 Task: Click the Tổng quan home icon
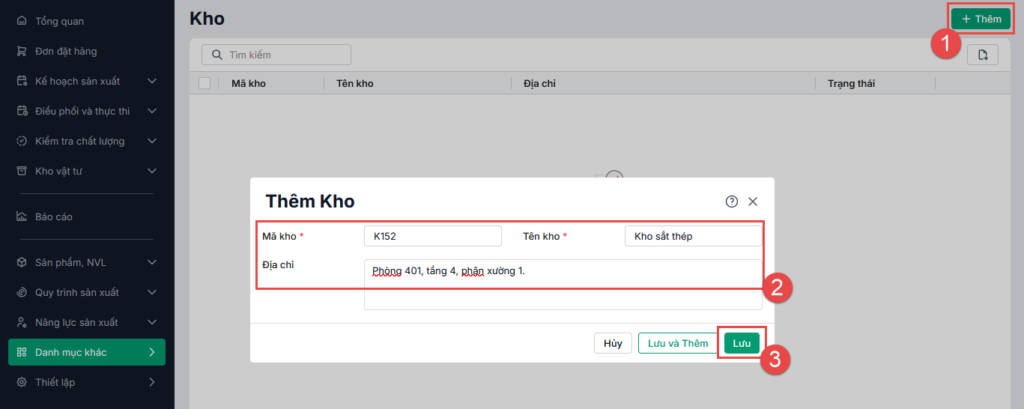22,20
